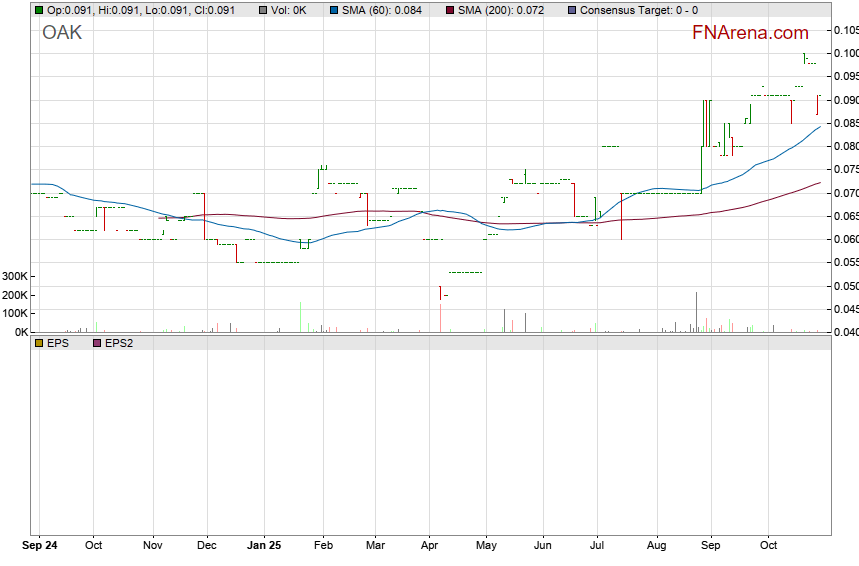Click the Consensus Target: 0 - 0 text
Image resolution: width=859 pixels, height=566 pixels.
tap(639, 10)
